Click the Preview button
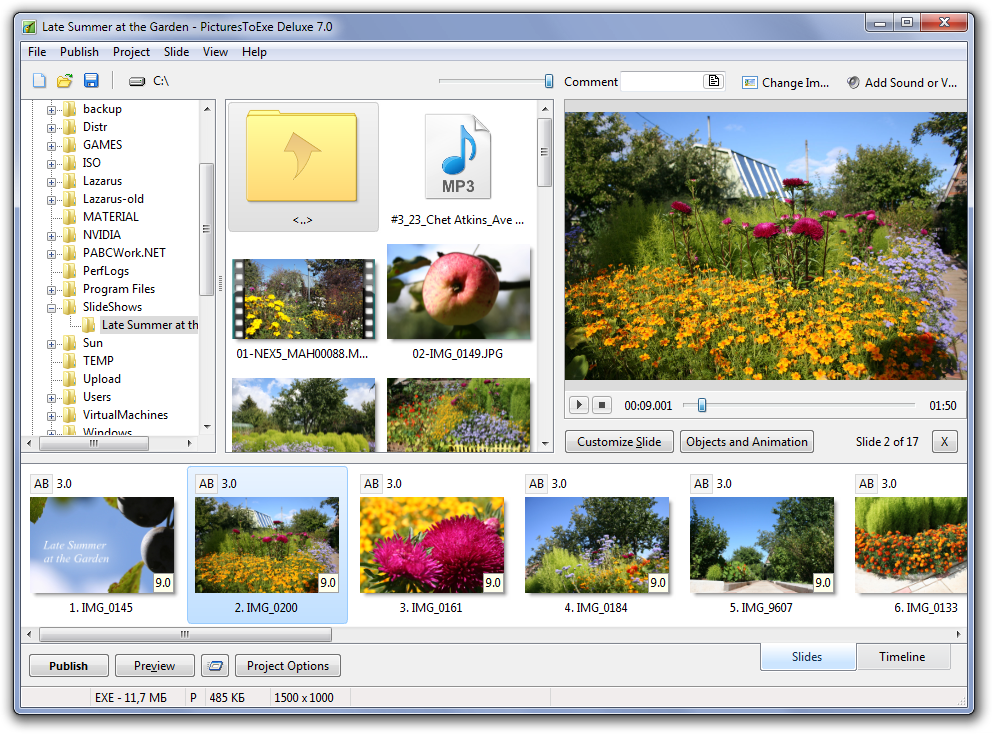The height and width of the screenshot is (734, 993). click(154, 666)
